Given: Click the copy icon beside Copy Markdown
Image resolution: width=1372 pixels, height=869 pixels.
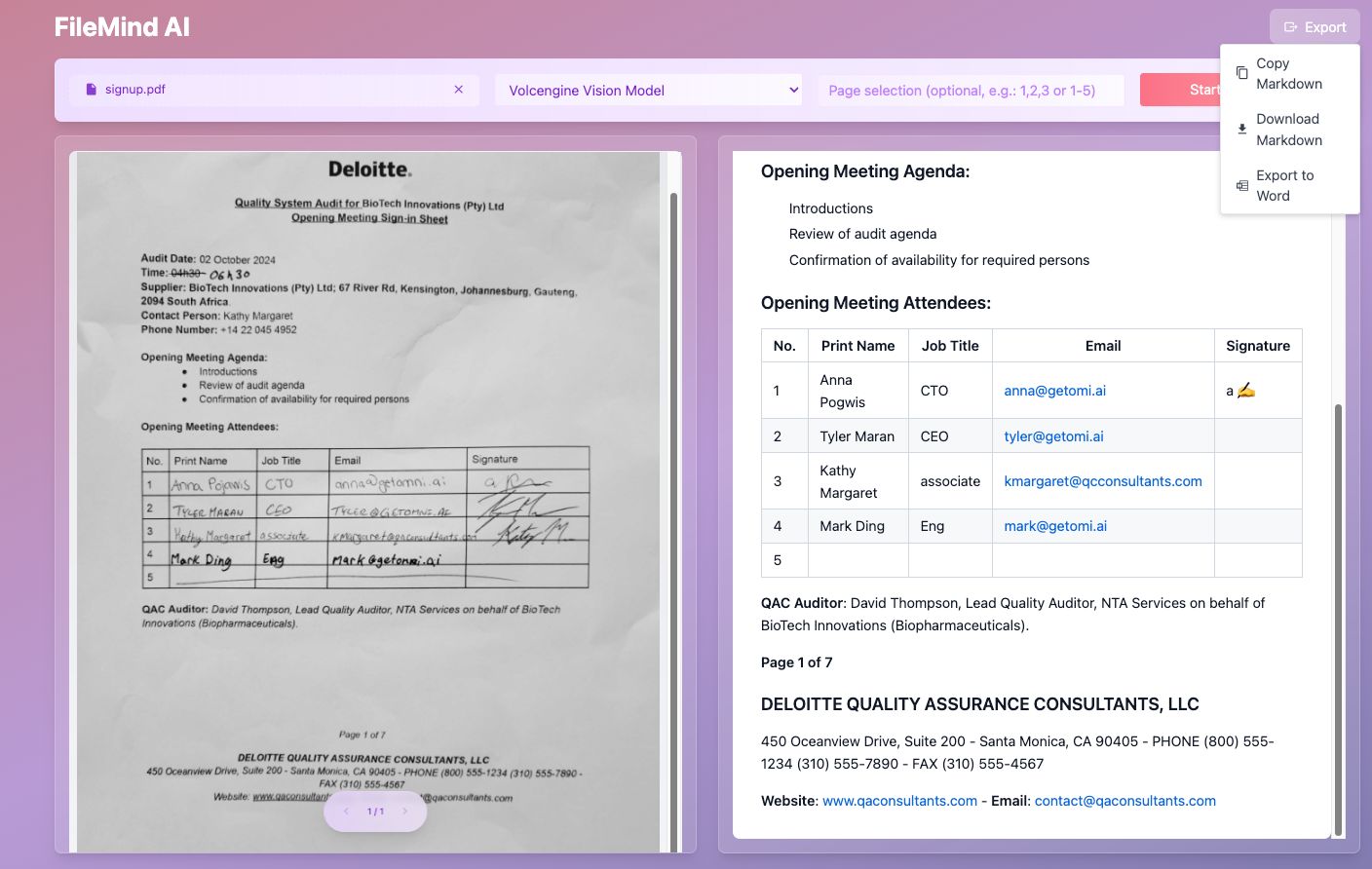Looking at the screenshot, I should coord(1241,73).
